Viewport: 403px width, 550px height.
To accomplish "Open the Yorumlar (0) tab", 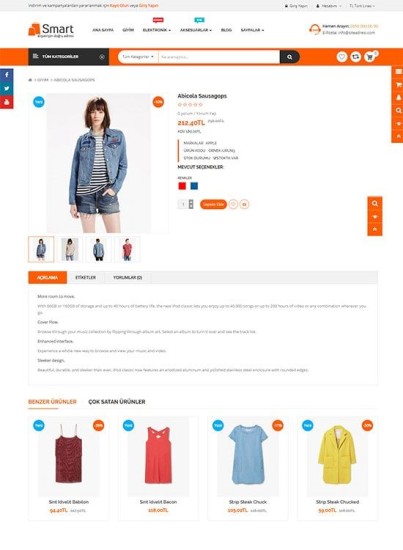I will [x=128, y=277].
